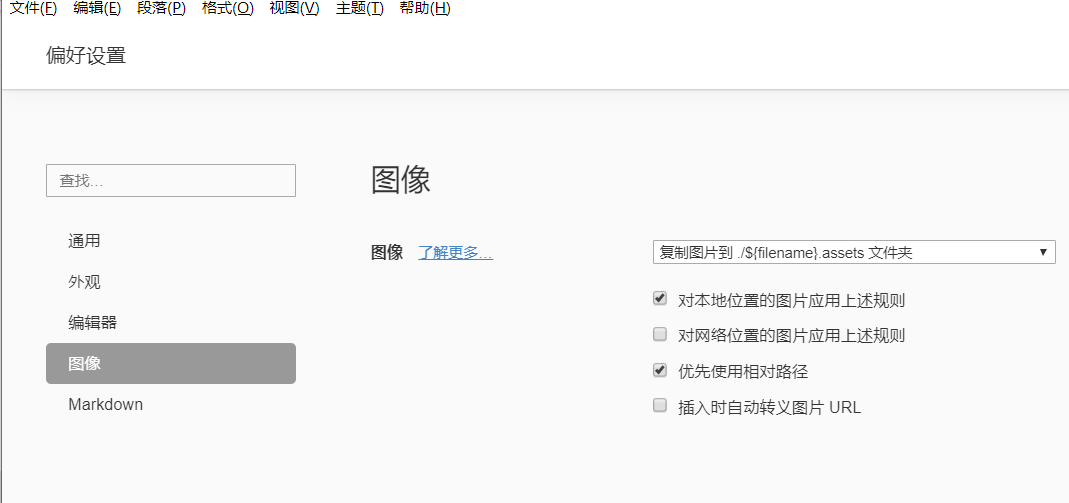
Task: Select the 图像 settings category
Action: pos(170,363)
